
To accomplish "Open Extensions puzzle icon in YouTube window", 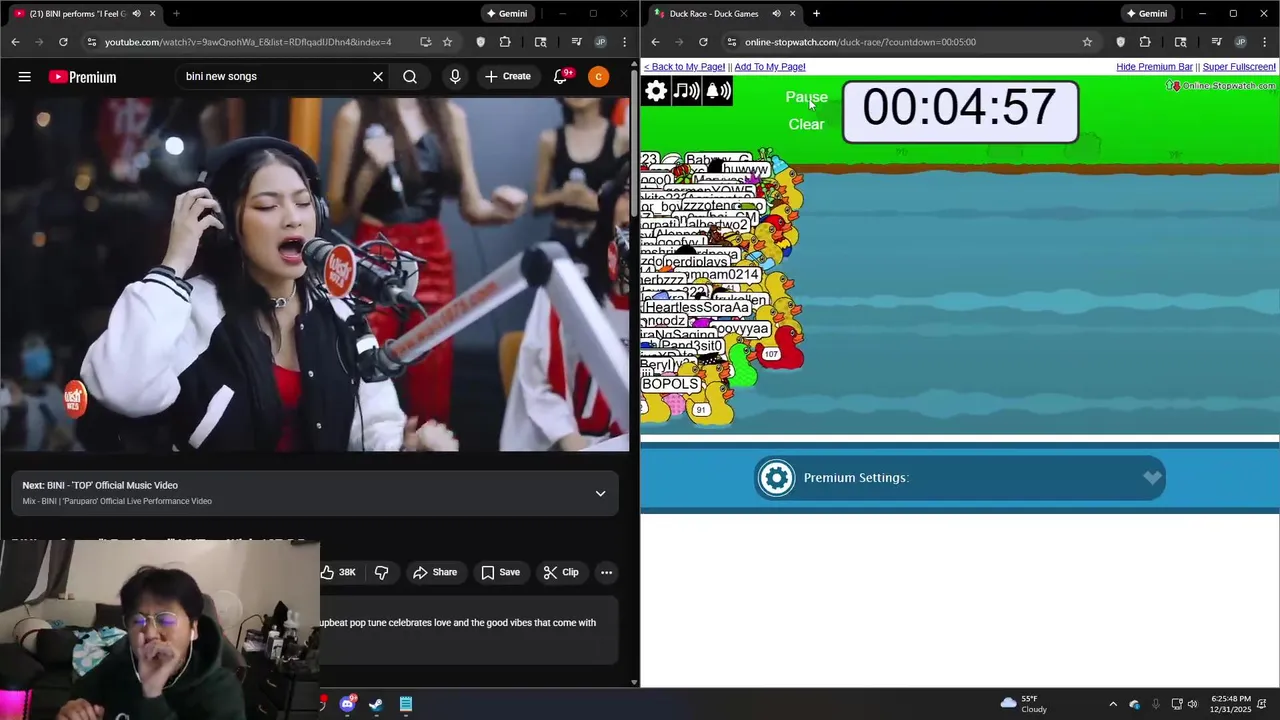I will [505, 42].
